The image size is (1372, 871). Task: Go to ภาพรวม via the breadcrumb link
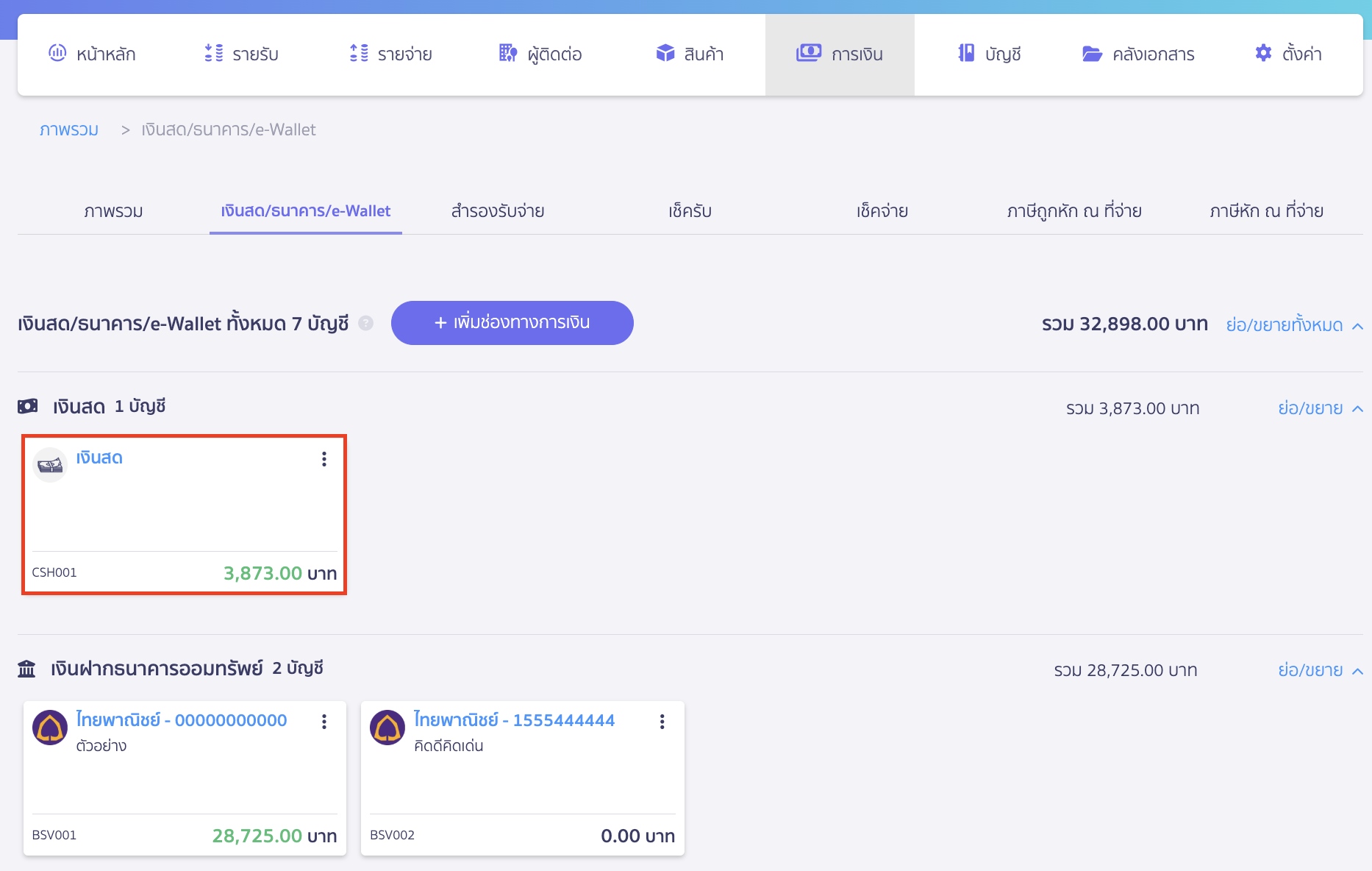coord(69,130)
